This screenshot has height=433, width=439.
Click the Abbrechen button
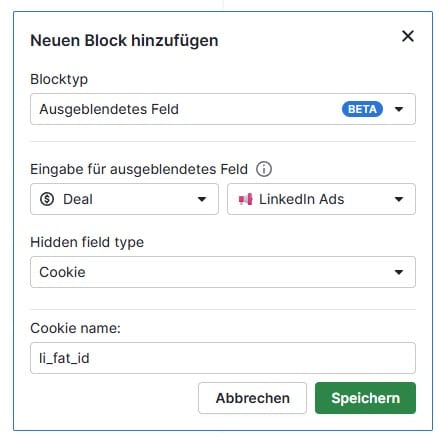pyautogui.click(x=252, y=398)
